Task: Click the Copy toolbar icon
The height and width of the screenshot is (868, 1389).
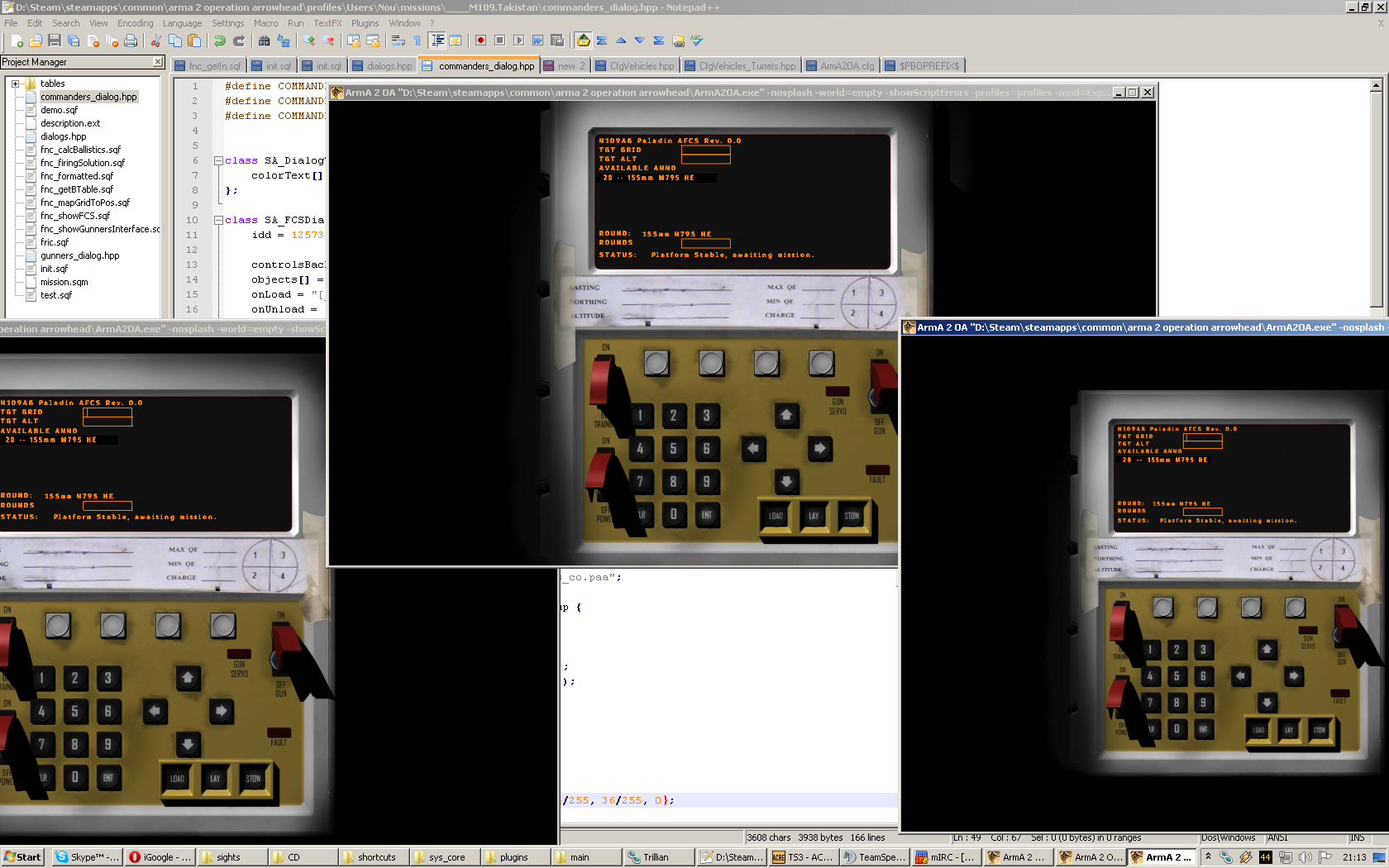Action: click(x=174, y=41)
